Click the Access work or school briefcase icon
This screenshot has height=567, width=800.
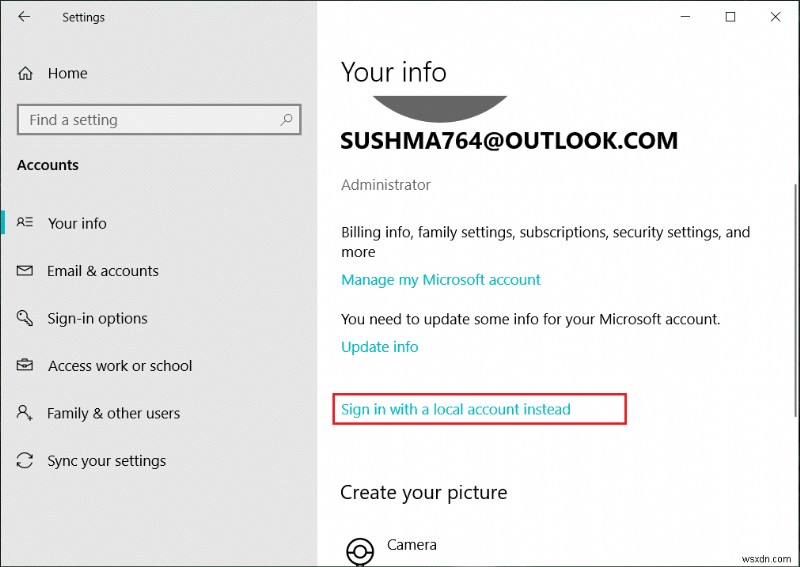pyautogui.click(x=27, y=366)
